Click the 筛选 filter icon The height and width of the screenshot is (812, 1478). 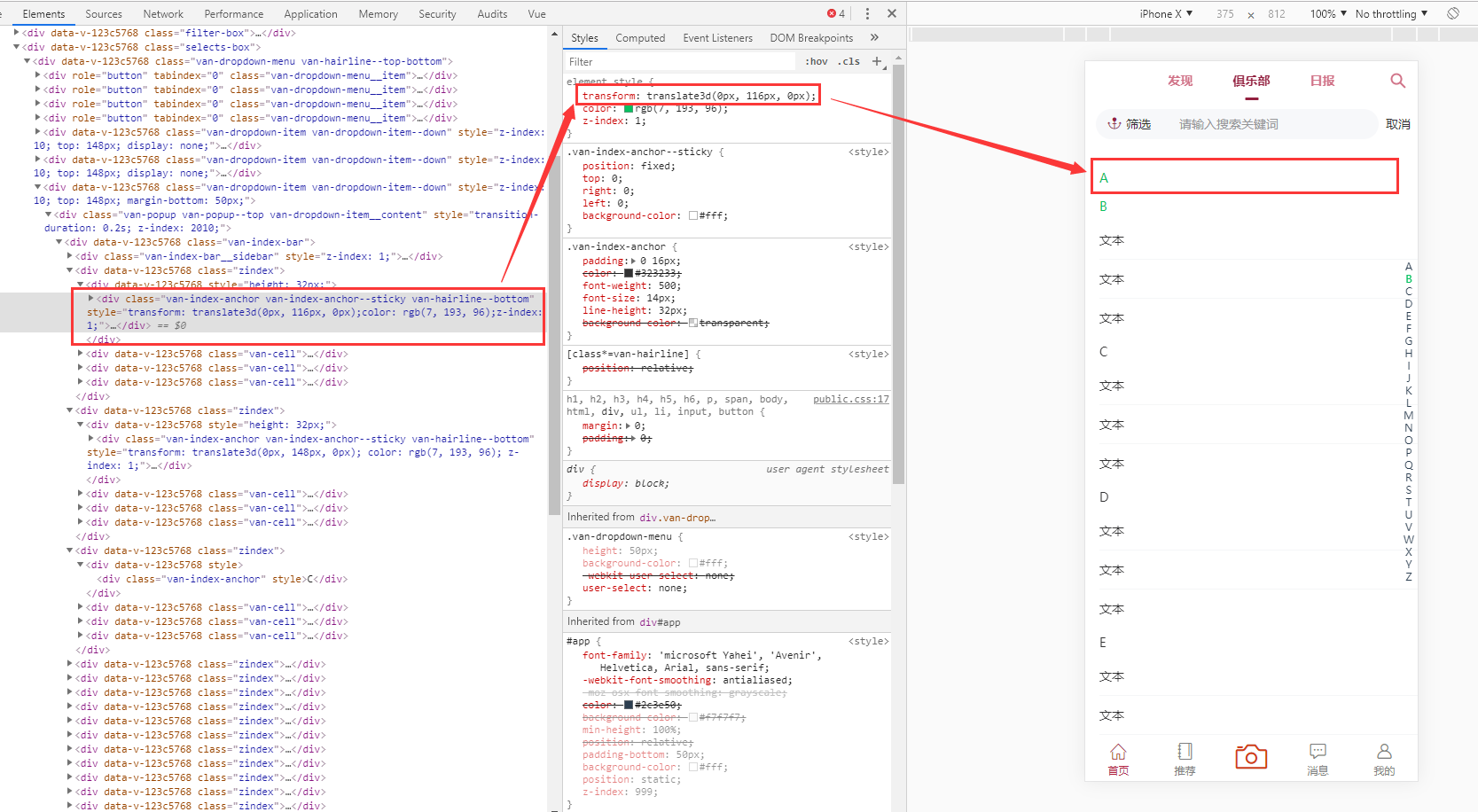point(1114,124)
